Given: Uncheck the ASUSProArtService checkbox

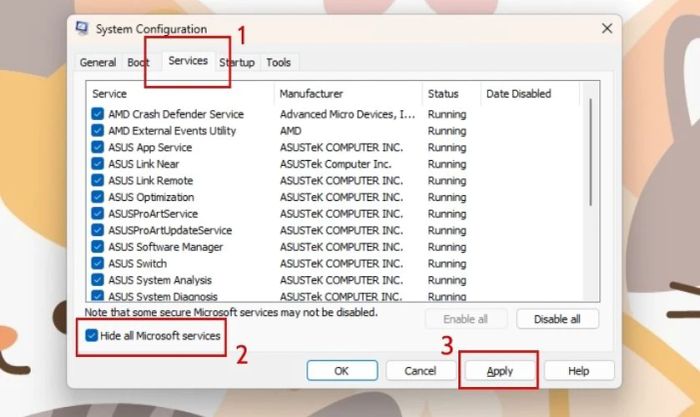Looking at the screenshot, I should click(97, 213).
